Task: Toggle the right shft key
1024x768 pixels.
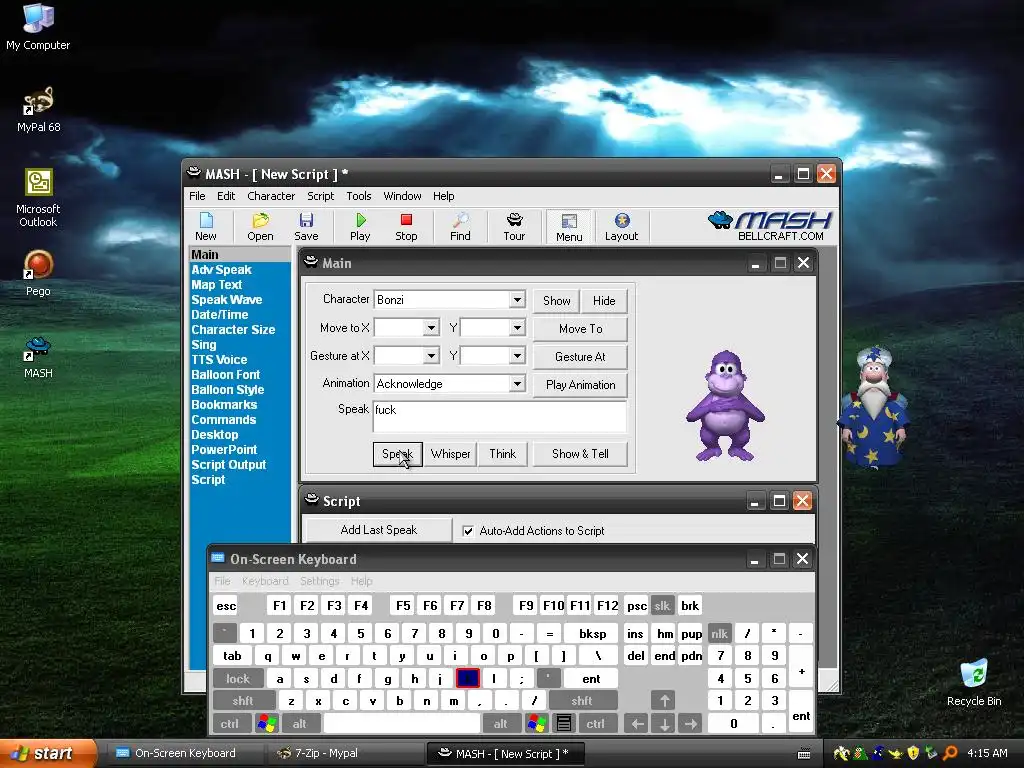Action: (582, 701)
